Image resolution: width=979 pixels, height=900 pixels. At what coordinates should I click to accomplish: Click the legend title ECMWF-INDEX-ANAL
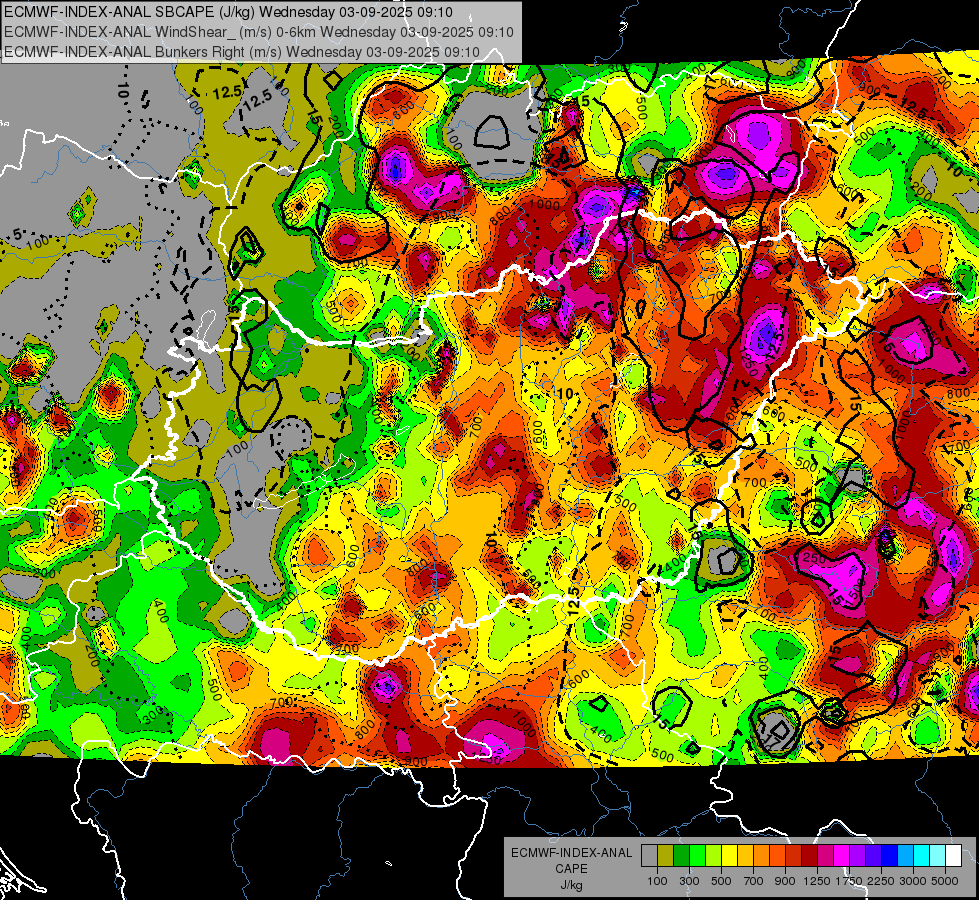coord(571,853)
